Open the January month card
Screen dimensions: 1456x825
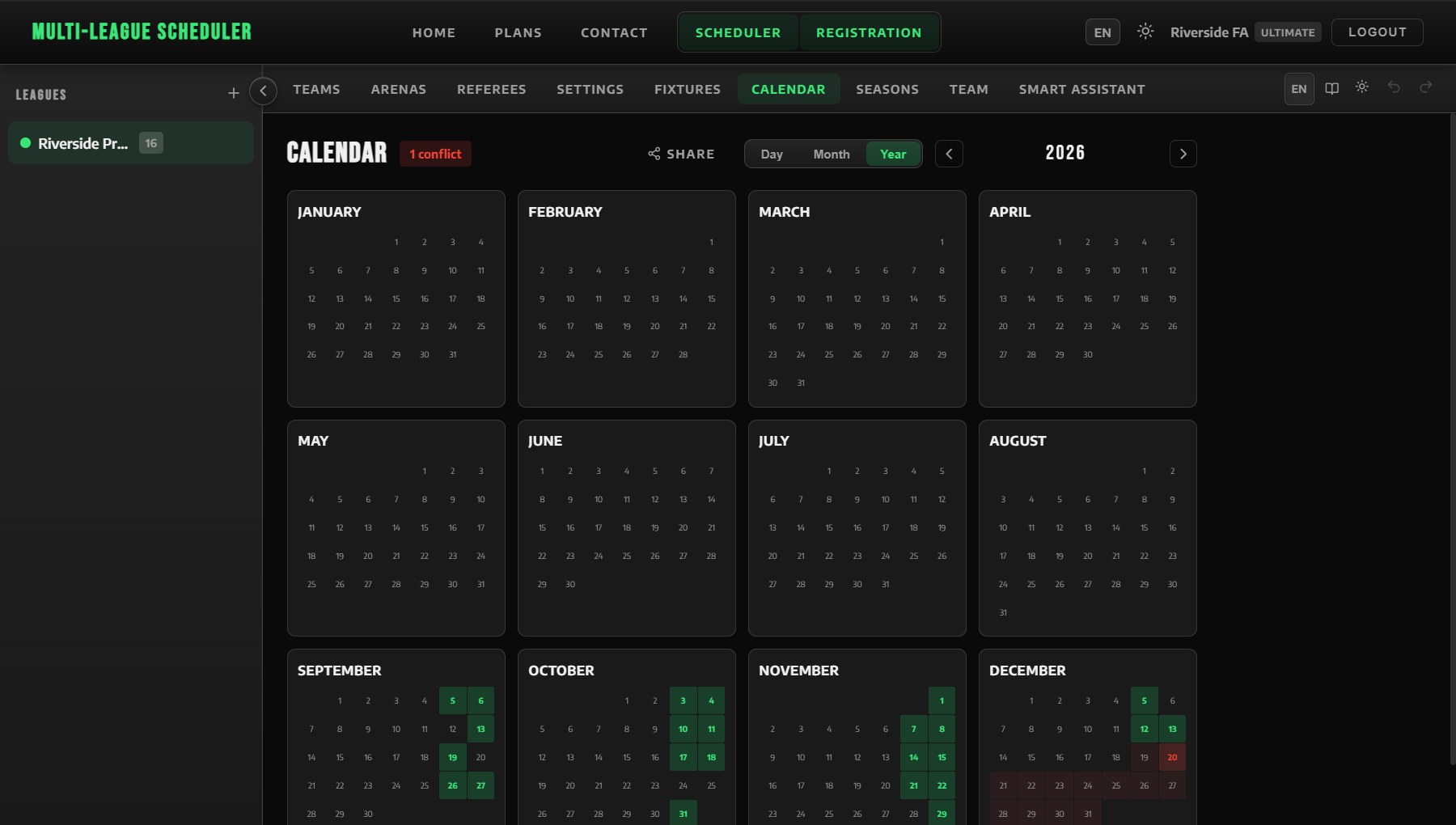[396, 298]
